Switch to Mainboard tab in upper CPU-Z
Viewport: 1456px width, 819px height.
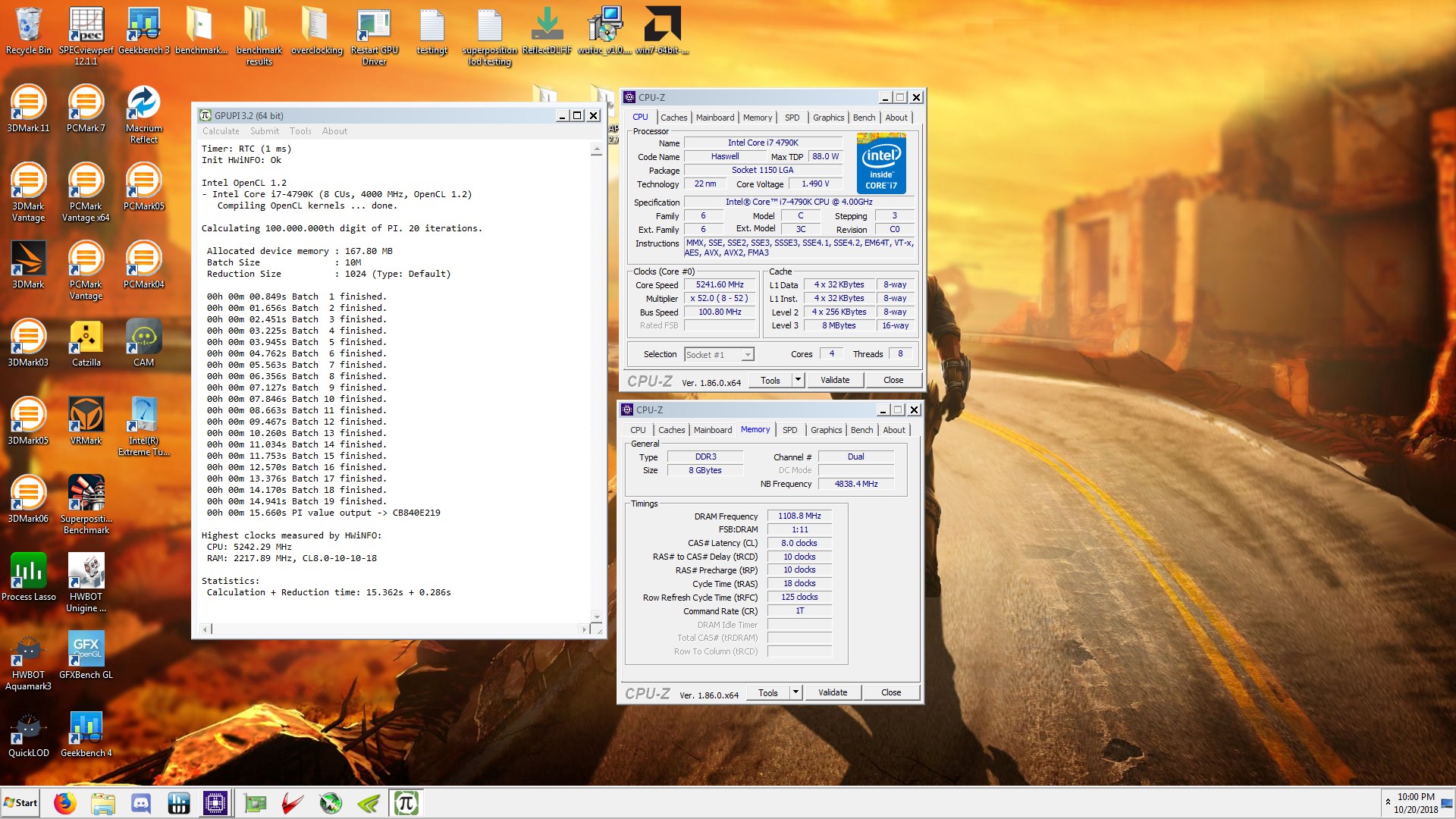click(x=715, y=118)
